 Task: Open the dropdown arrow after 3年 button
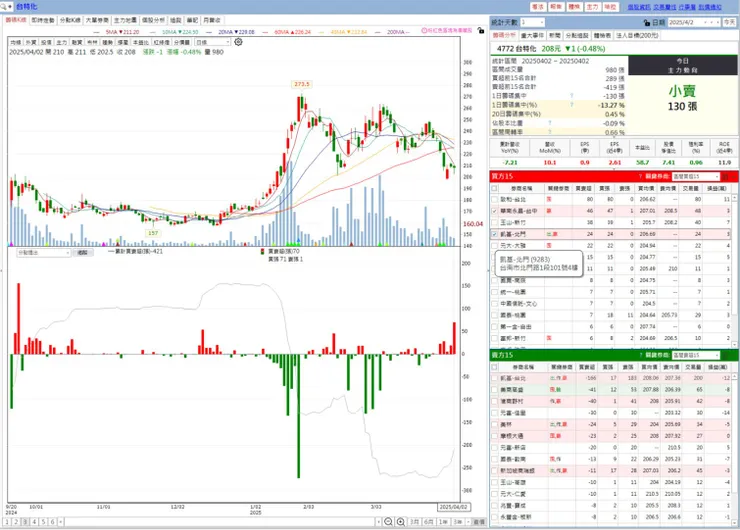pyautogui.click(x=468, y=522)
